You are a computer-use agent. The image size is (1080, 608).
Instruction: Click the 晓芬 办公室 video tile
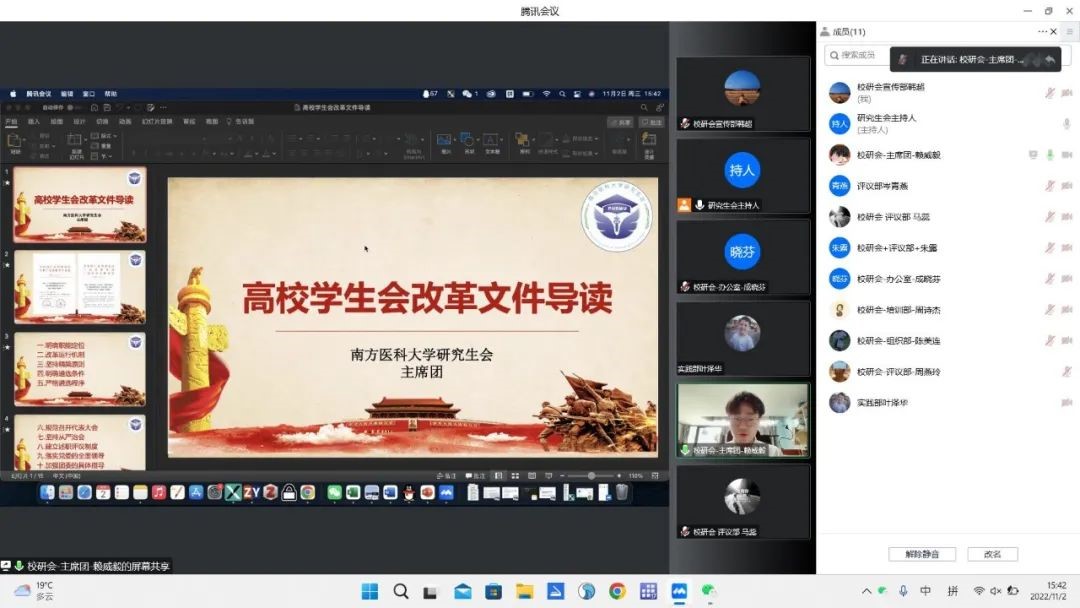pyautogui.click(x=742, y=258)
